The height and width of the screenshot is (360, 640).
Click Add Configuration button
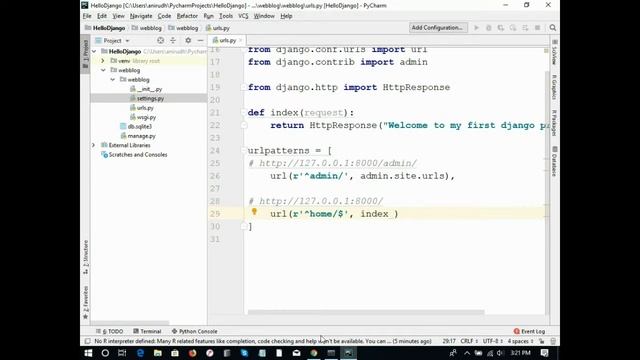438,28
